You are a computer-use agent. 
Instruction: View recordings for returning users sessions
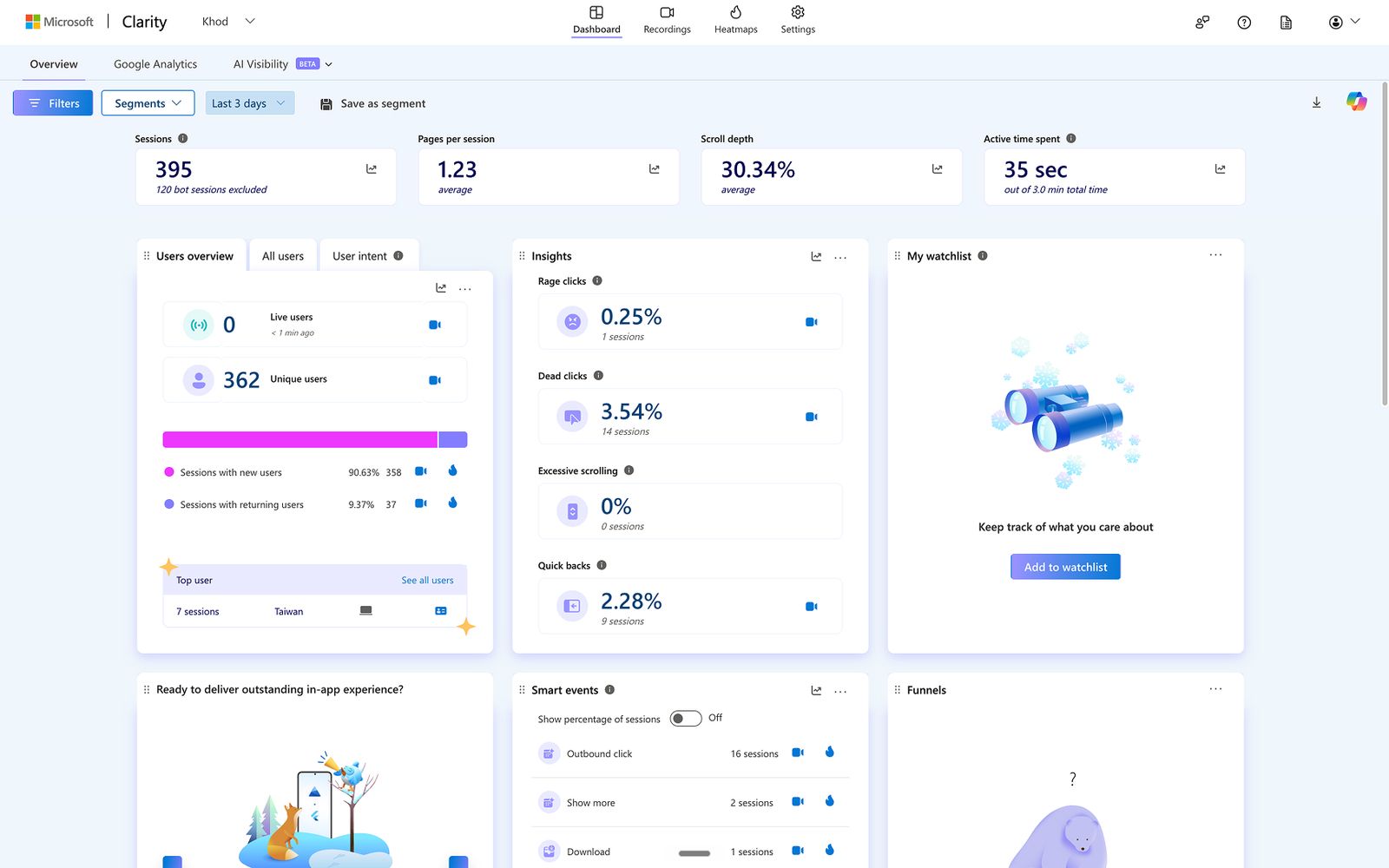421,503
